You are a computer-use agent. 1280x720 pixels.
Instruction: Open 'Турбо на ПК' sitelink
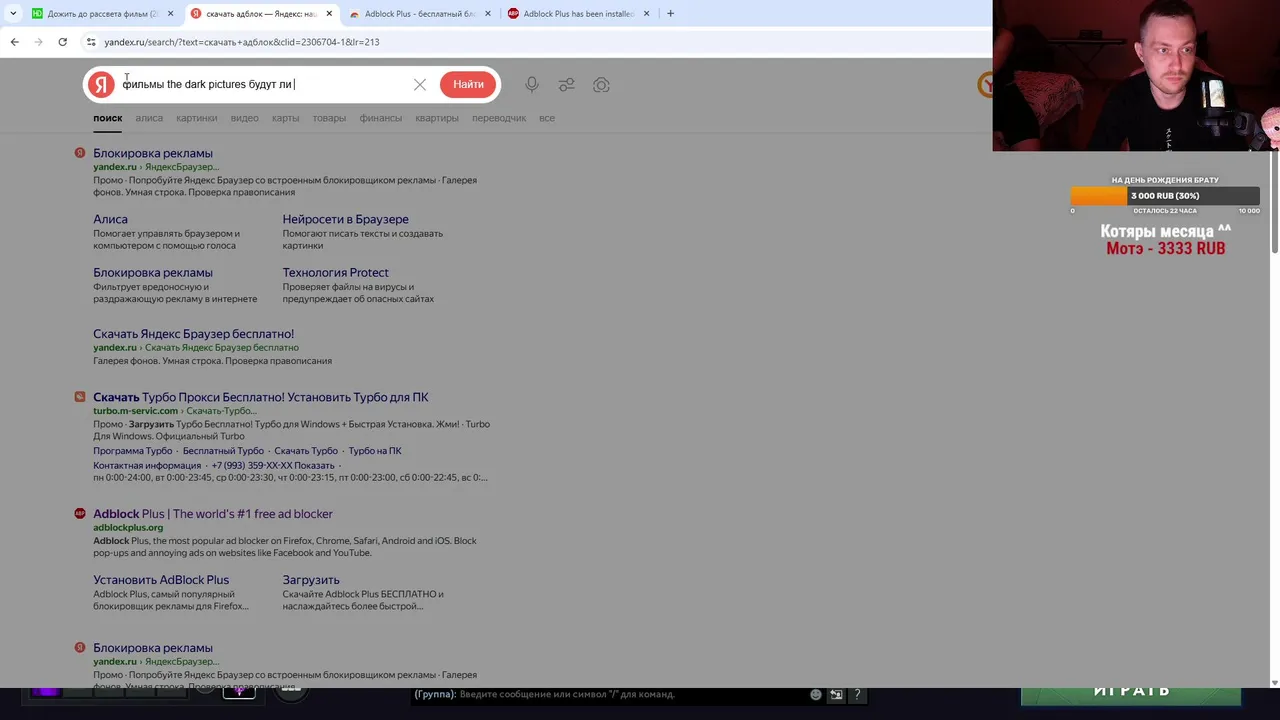point(375,451)
